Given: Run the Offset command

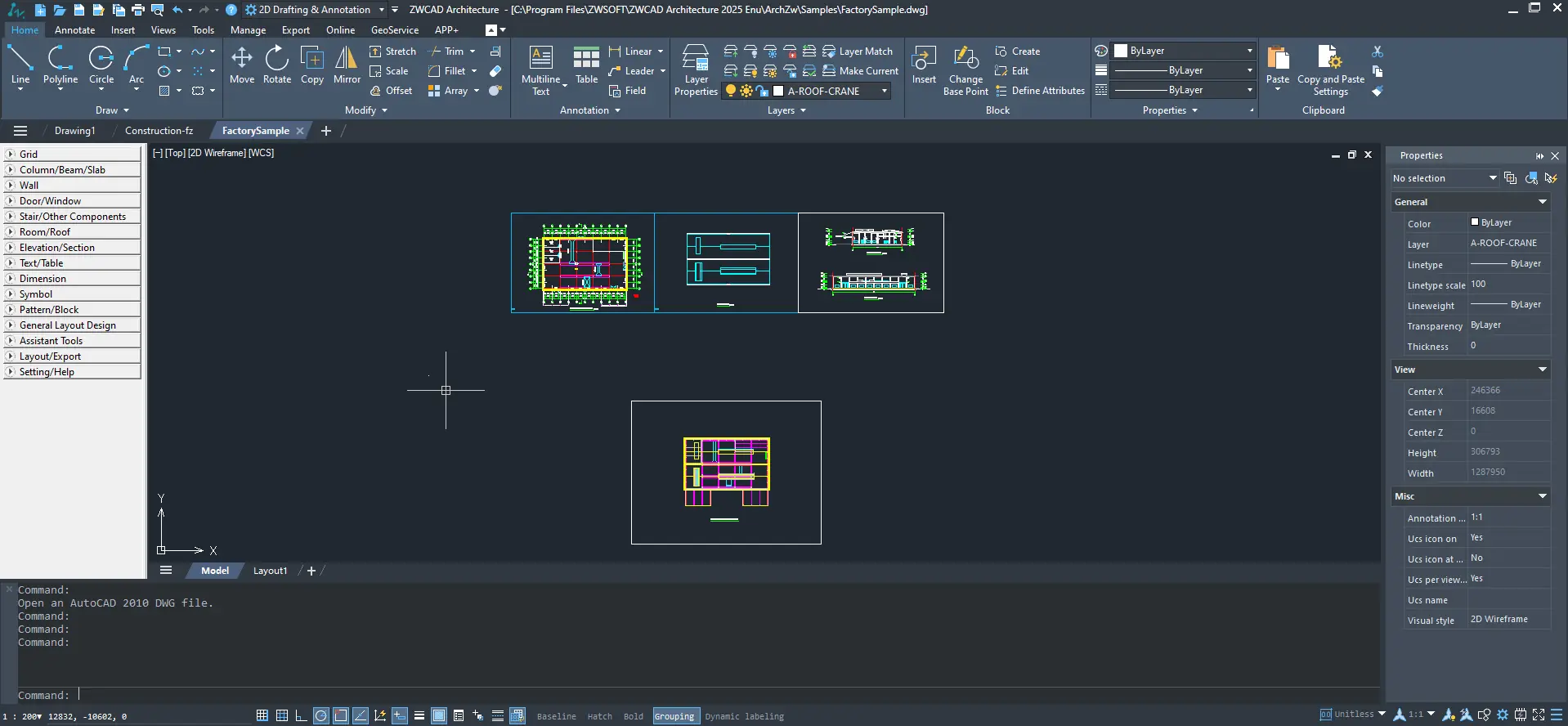Looking at the screenshot, I should (391, 91).
